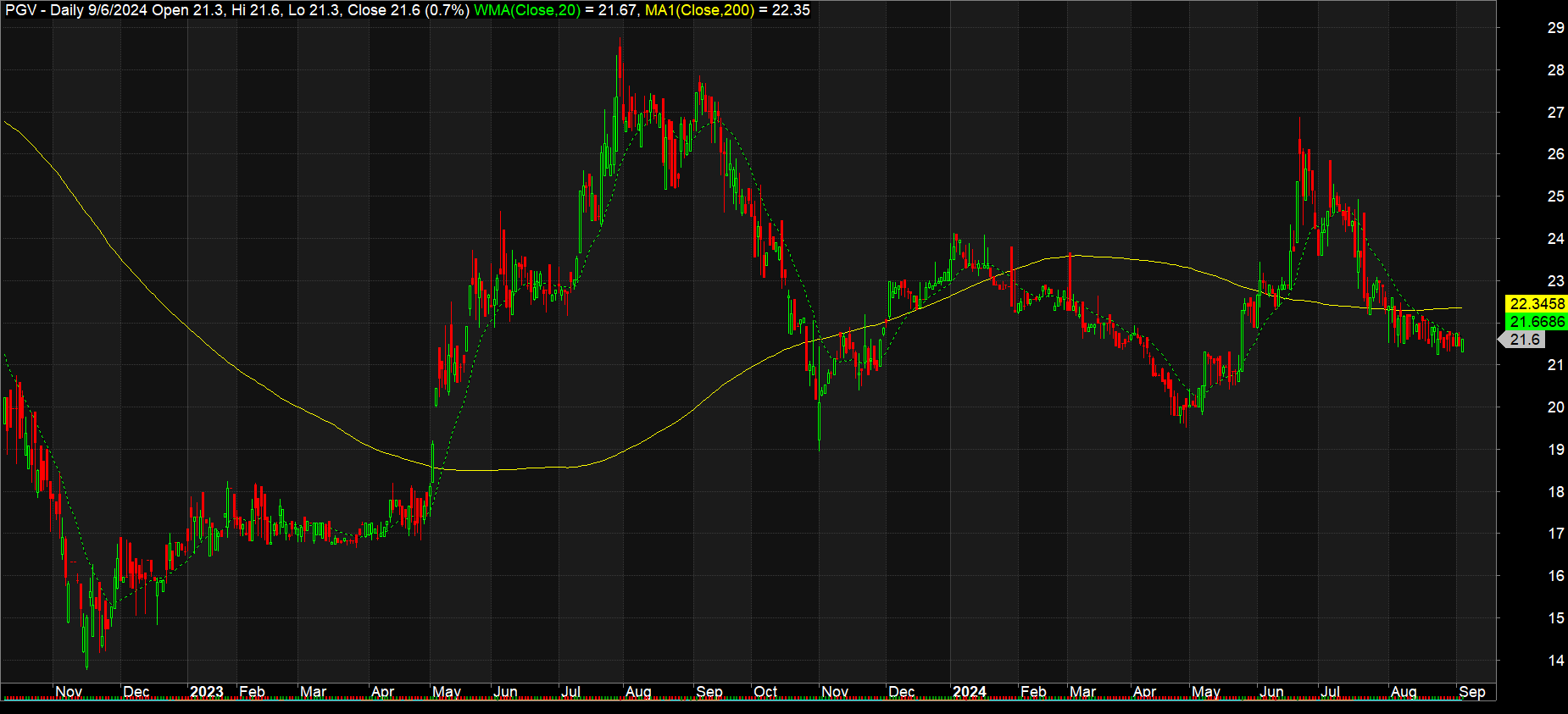Viewport: 1568px width, 714px height.
Task: Click the 19 price axis label
Action: [x=1556, y=449]
